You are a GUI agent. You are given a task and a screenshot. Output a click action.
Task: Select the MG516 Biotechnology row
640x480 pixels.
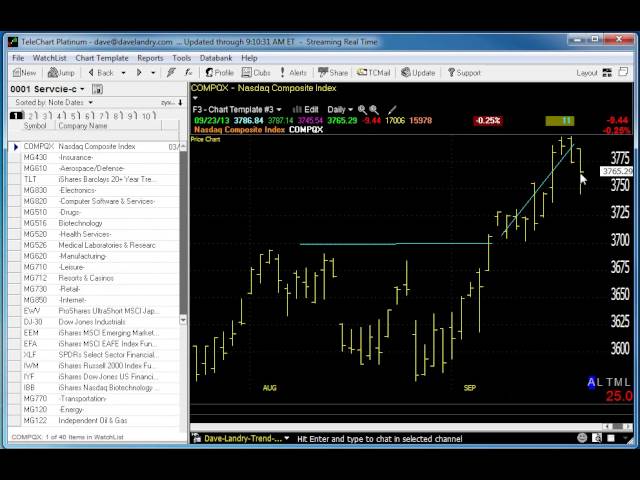(x=94, y=223)
